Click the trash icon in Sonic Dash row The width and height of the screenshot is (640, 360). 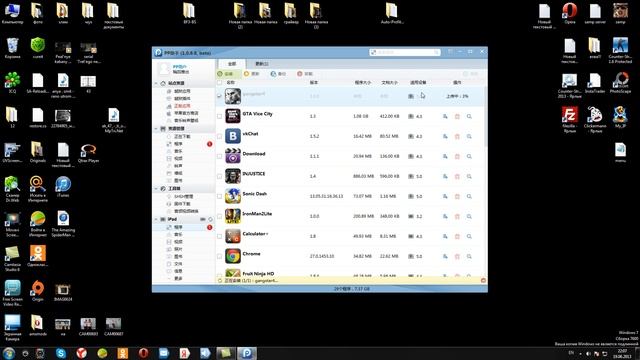457,196
